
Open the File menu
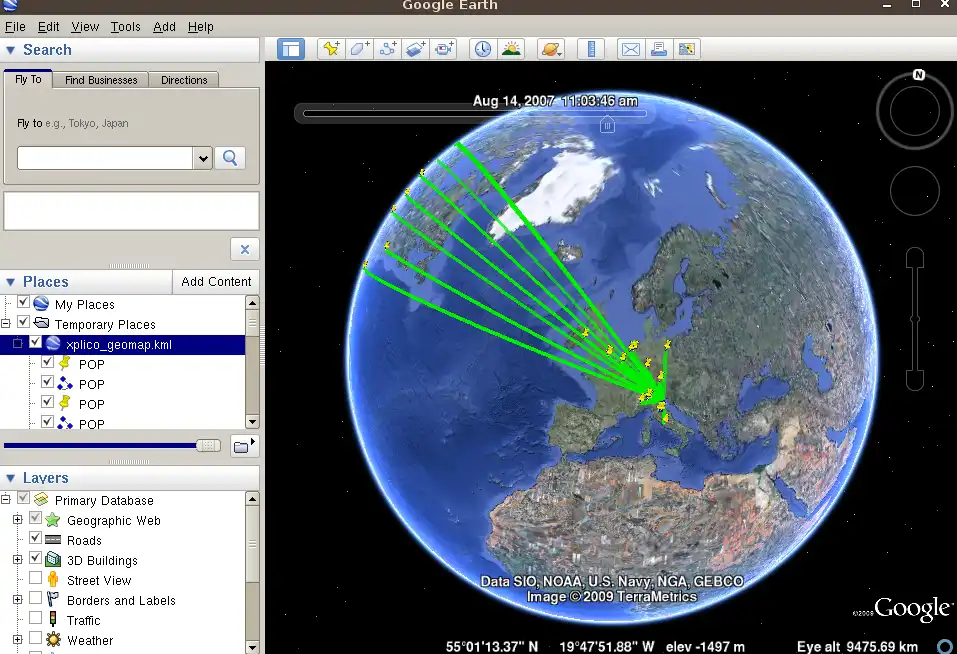point(15,27)
